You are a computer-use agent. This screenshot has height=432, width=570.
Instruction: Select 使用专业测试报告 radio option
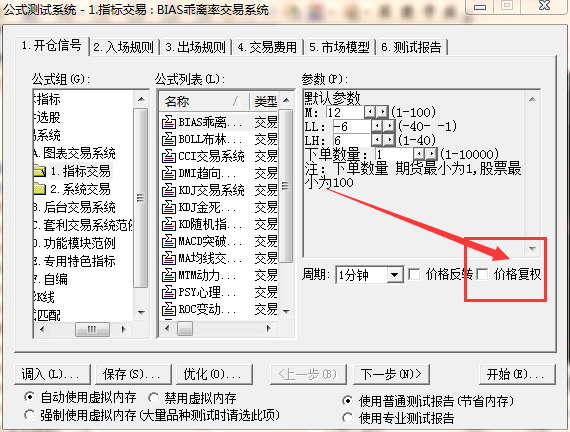pos(348,418)
